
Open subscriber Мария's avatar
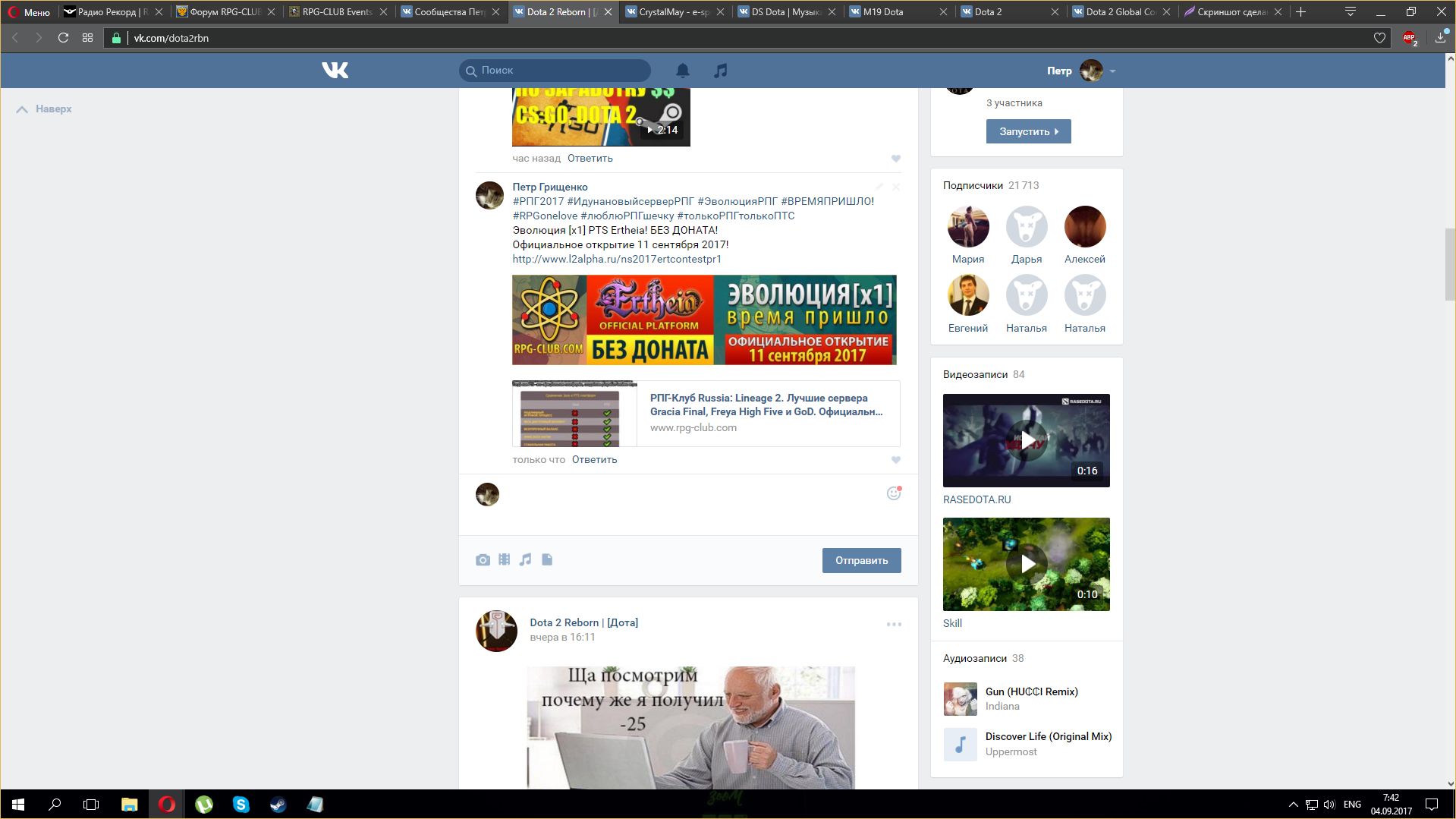968,226
